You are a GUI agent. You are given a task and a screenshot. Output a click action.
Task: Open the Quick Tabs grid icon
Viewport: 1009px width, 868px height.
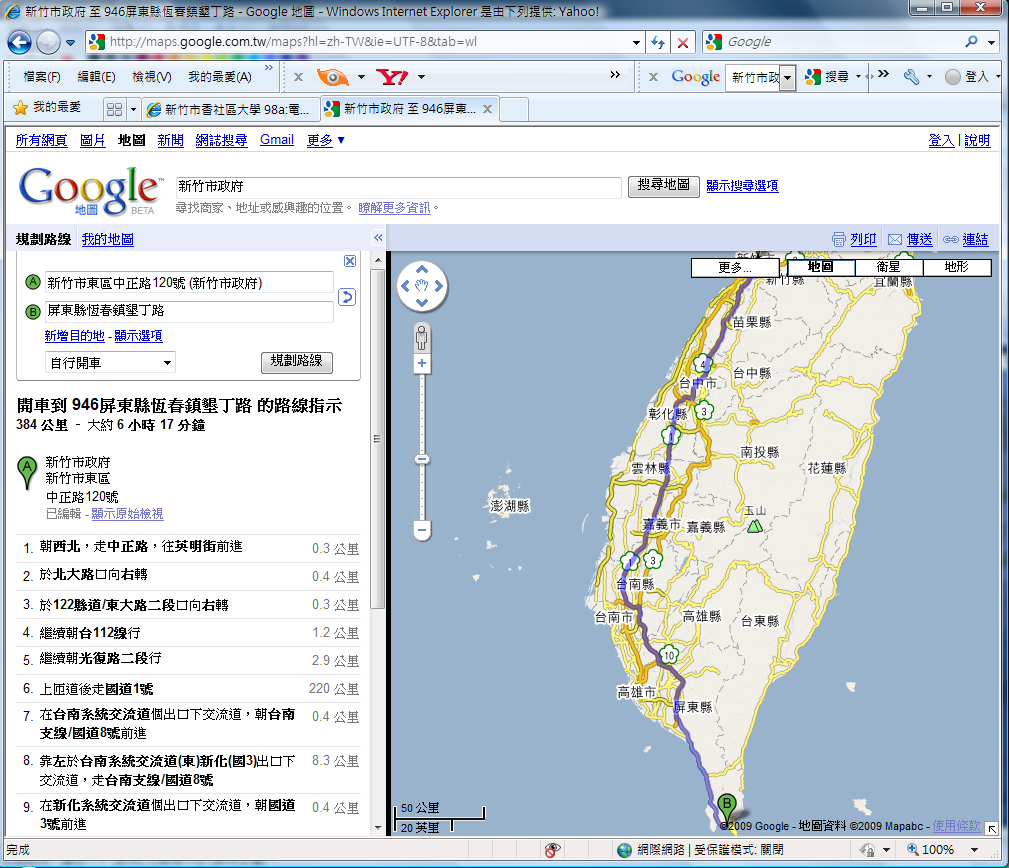tap(115, 109)
